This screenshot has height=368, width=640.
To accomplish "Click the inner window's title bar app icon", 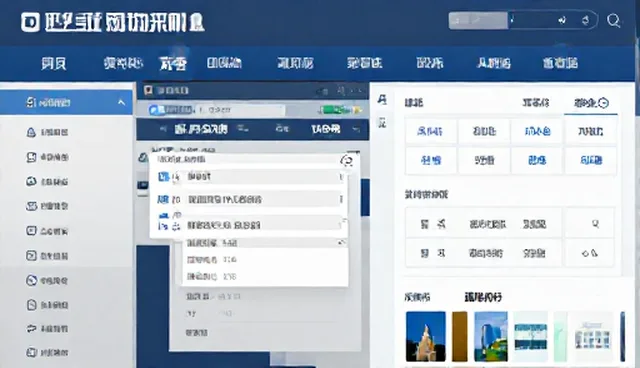I will tap(148, 90).
